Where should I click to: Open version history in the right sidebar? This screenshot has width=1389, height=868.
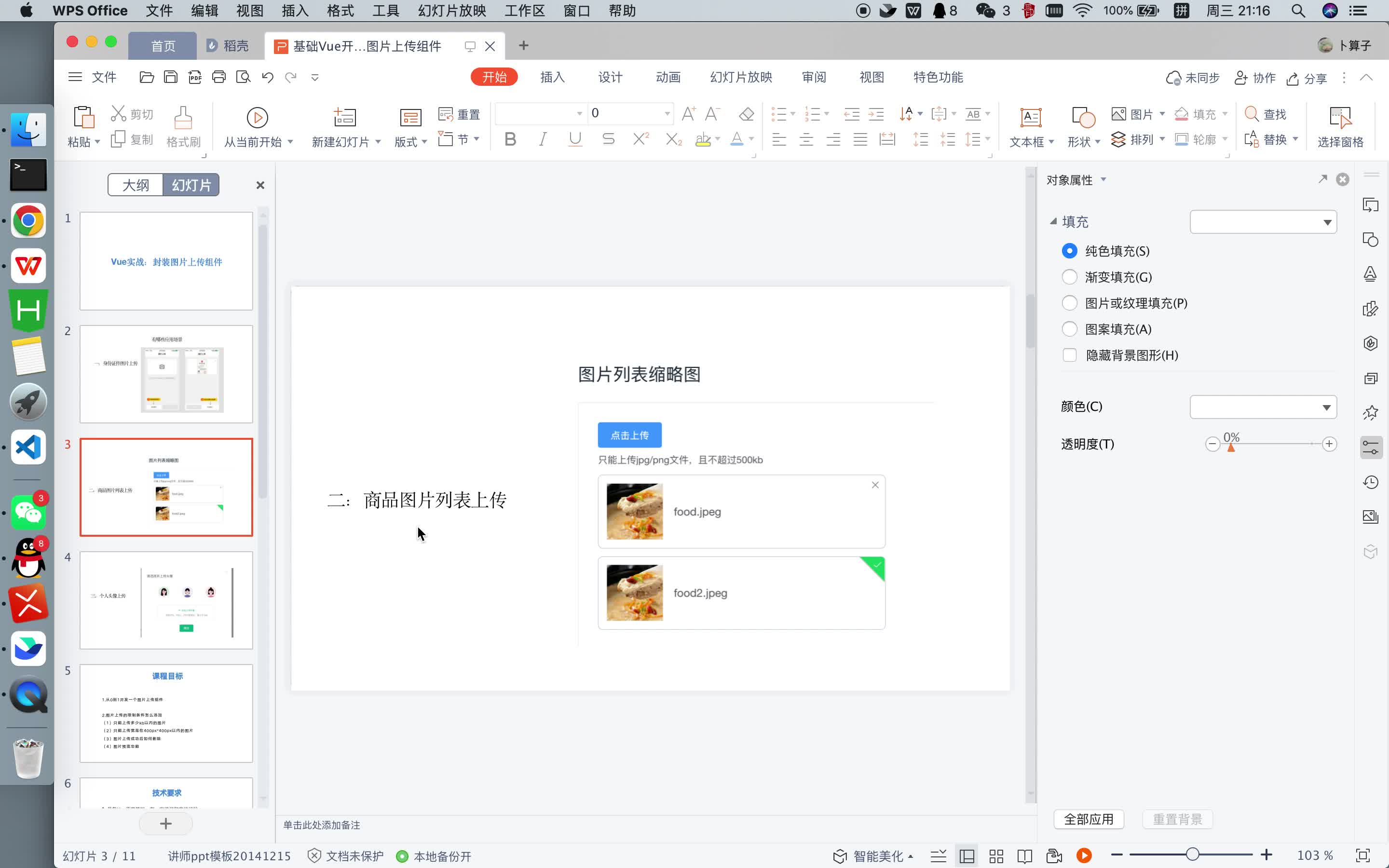(x=1371, y=482)
